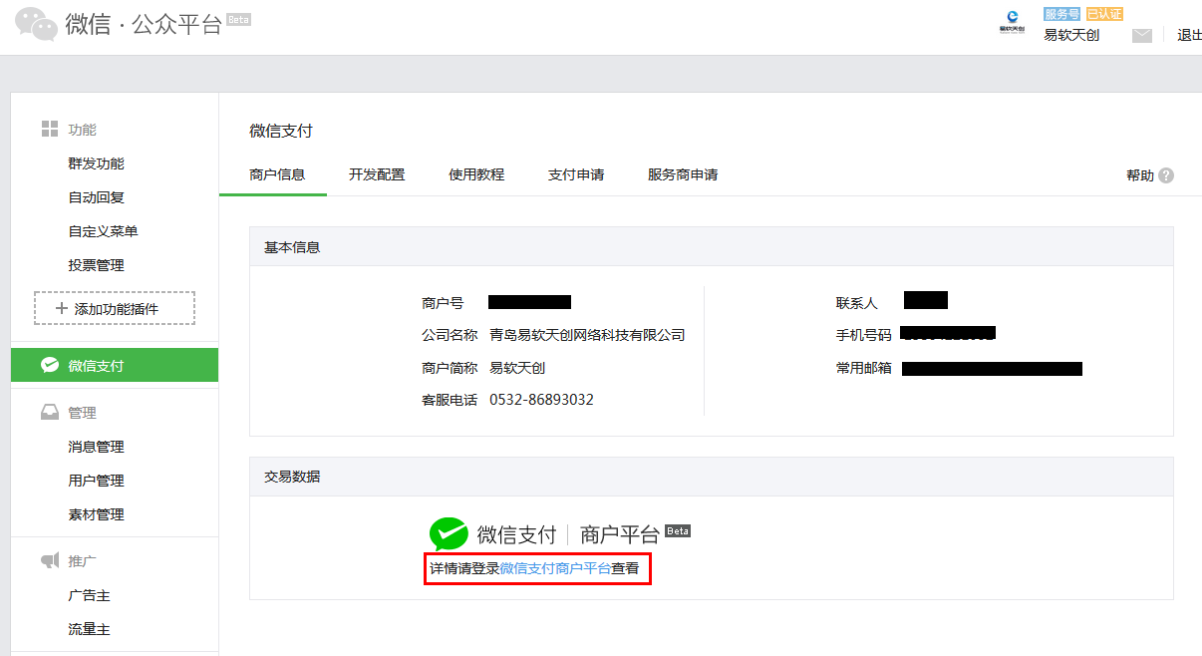Click the 微信支付 page title
The width and height of the screenshot is (1202, 656).
pos(281,130)
